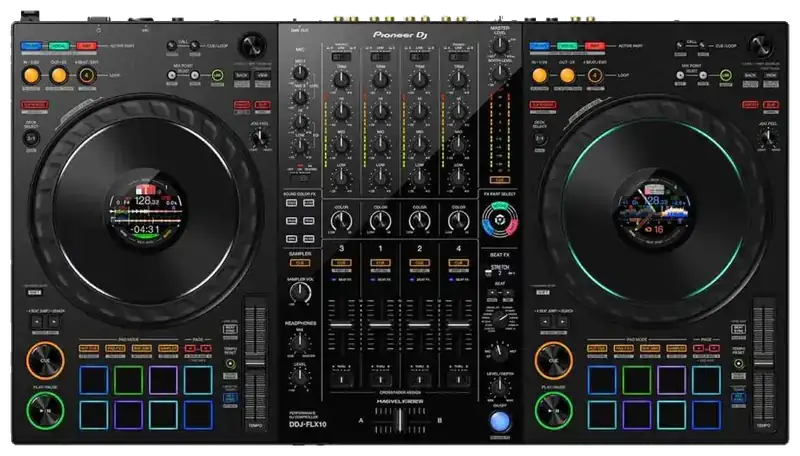The height and width of the screenshot is (456, 800).
Task: Tap the JOG FEEL adjust knob on deck 1
Action: 260,137
